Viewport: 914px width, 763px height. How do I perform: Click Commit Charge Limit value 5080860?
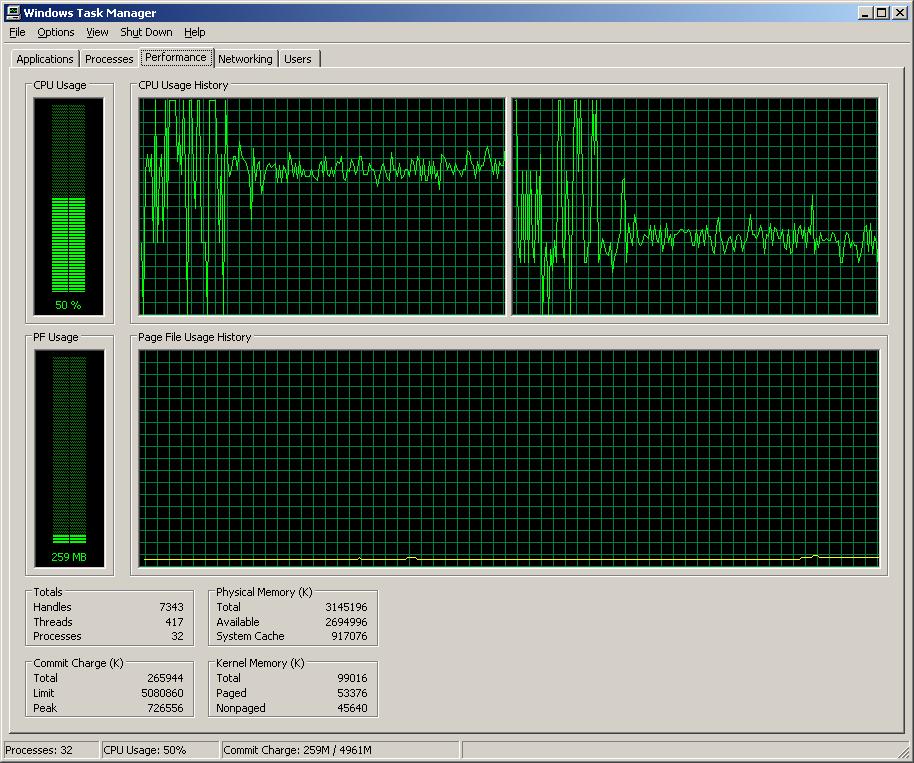pyautogui.click(x=162, y=693)
